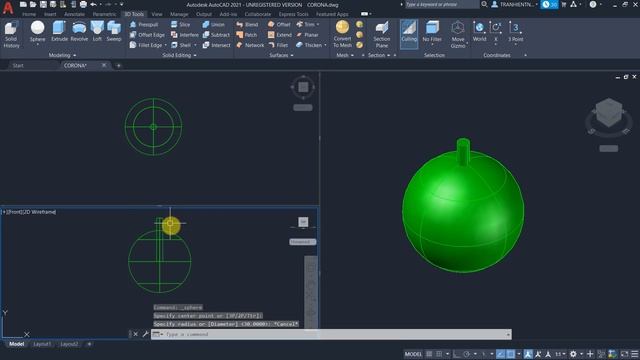Click the Interfere tool

[x=185, y=35]
